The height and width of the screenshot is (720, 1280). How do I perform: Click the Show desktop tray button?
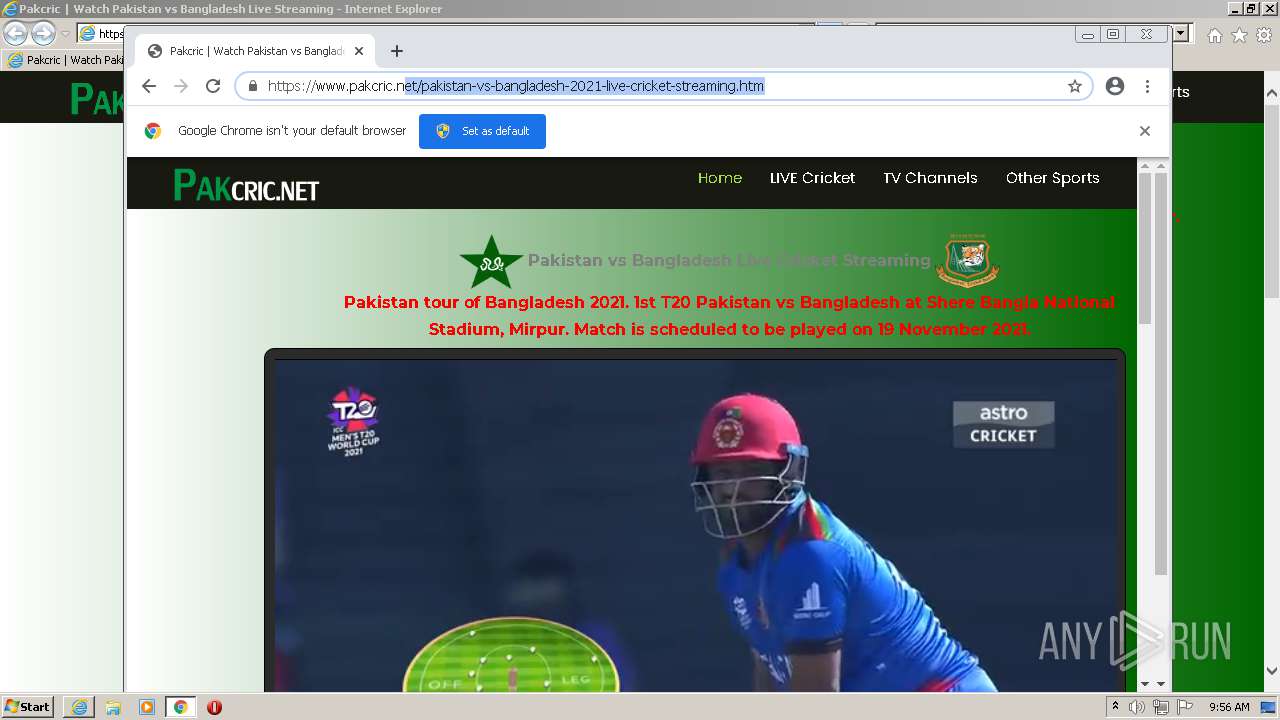(x=1270, y=707)
